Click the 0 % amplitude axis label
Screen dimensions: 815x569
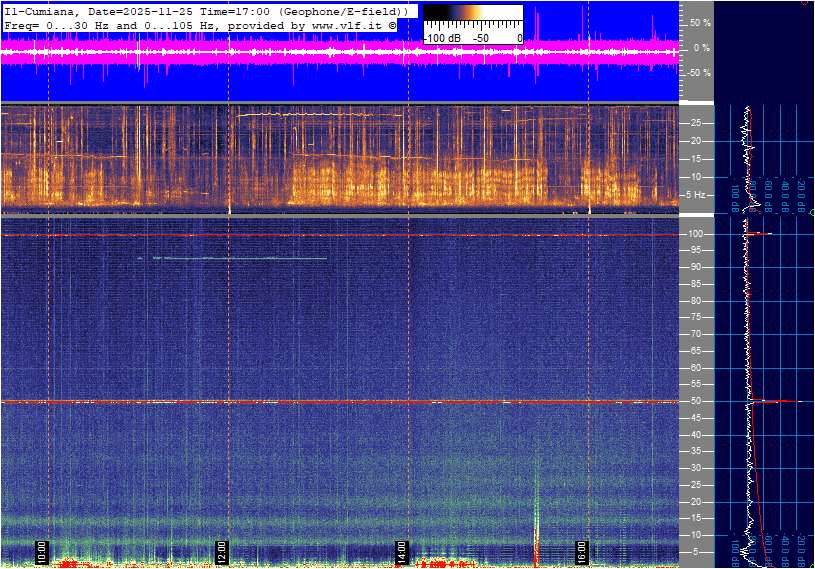coord(701,48)
